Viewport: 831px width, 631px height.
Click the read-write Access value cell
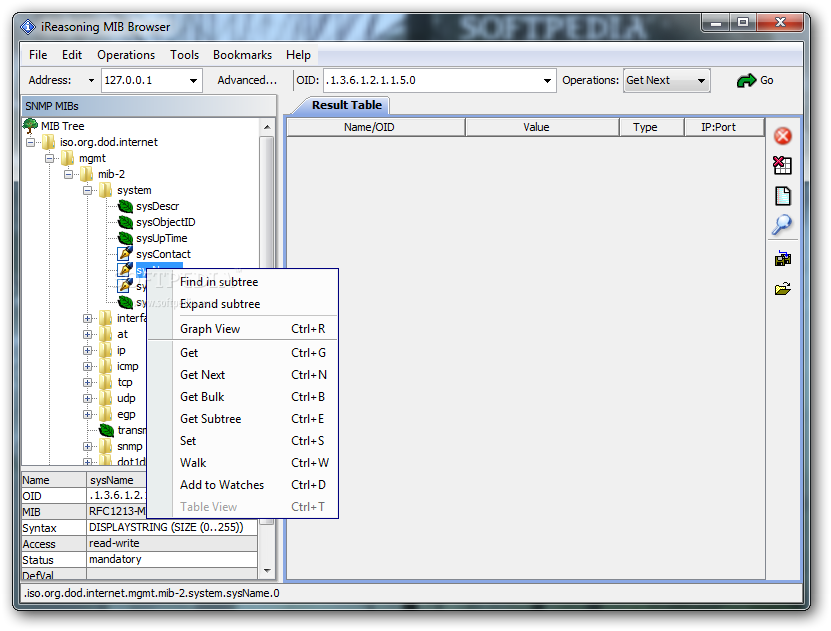172,544
